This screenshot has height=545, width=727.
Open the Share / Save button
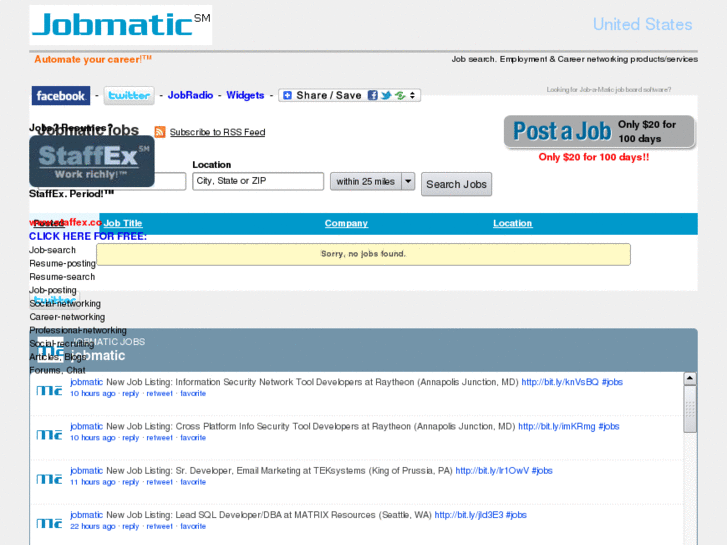[349, 95]
